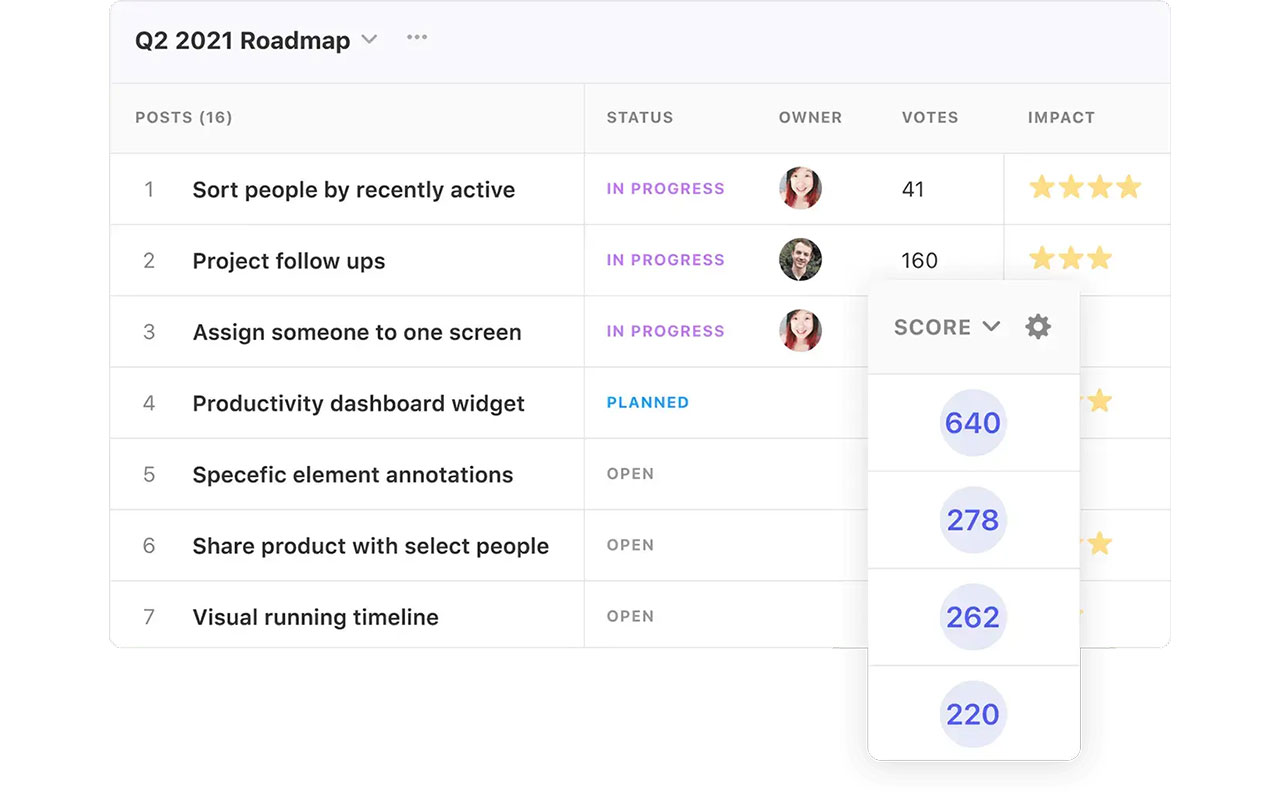Screen dimensions: 1280x800
Task: Click the 640 score badge
Action: [973, 423]
